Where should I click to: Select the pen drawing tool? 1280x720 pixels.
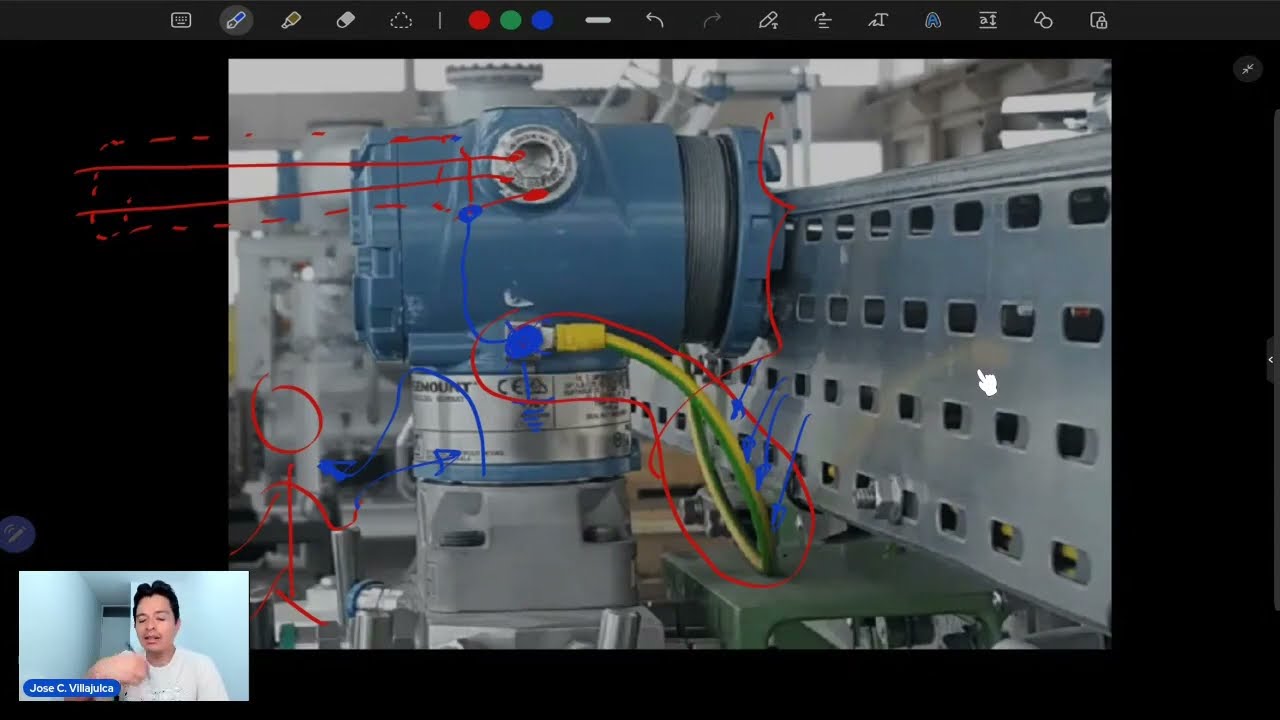(x=236, y=20)
